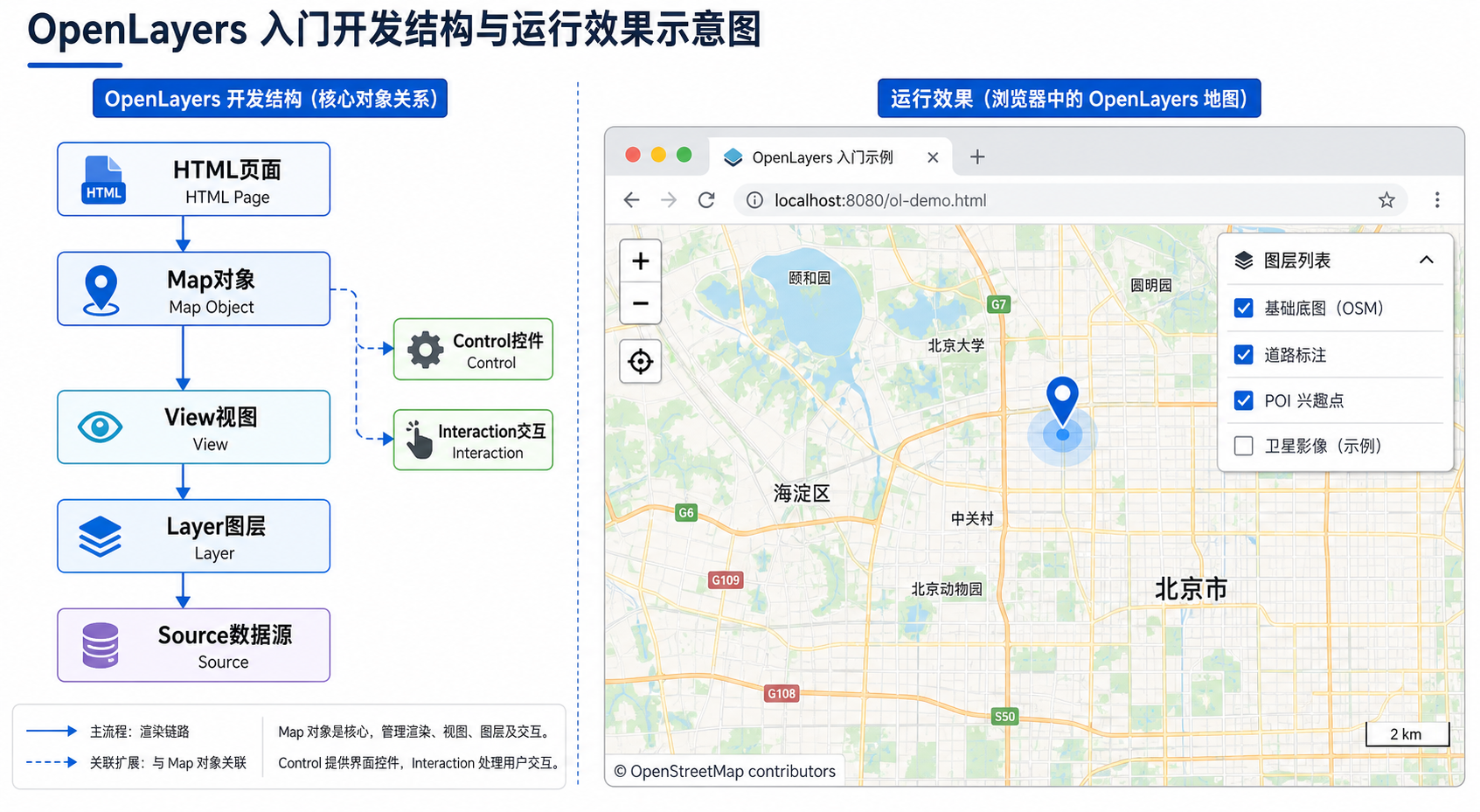
Task: Uncheck POI 兴趣点 layer checkbox
Action: point(1243,400)
